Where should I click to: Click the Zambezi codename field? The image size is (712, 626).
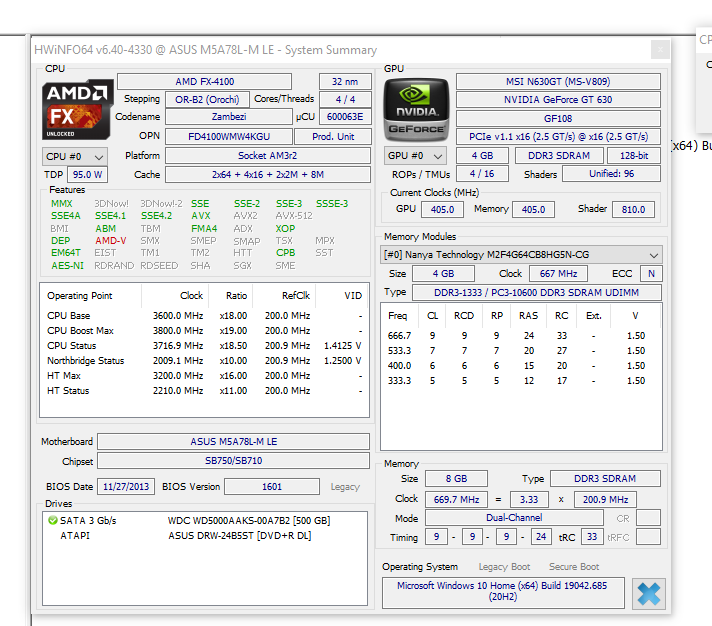tap(228, 117)
